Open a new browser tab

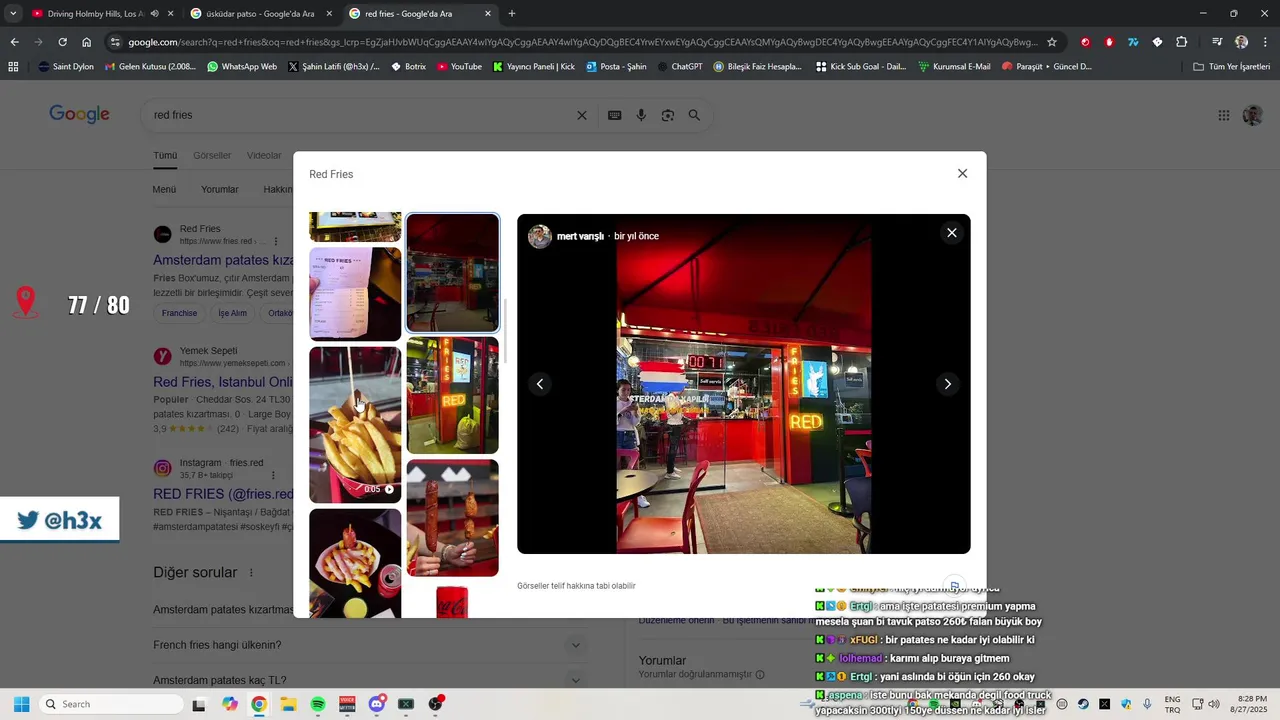pos(512,14)
